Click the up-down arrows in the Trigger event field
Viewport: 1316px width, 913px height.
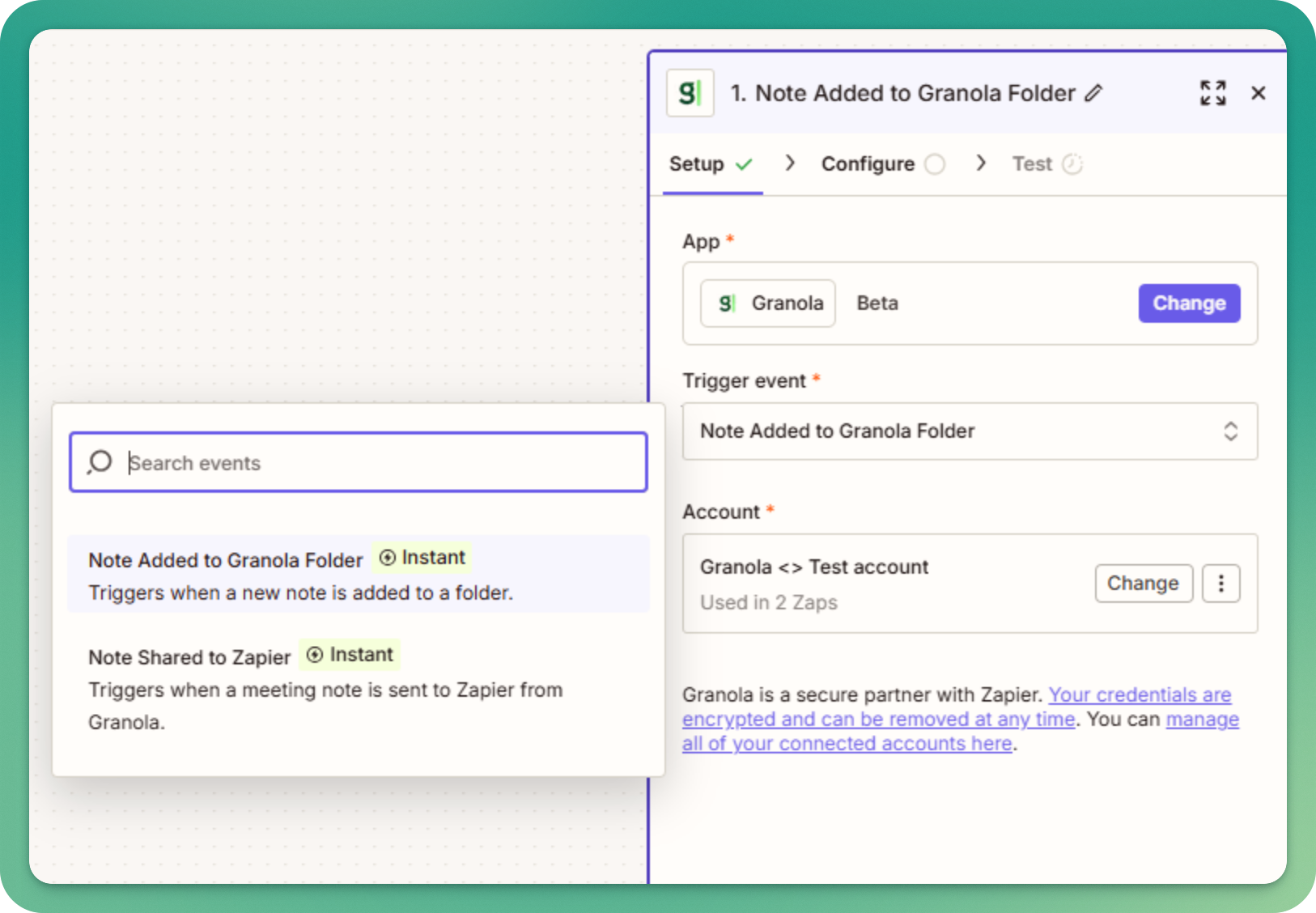click(x=1230, y=431)
